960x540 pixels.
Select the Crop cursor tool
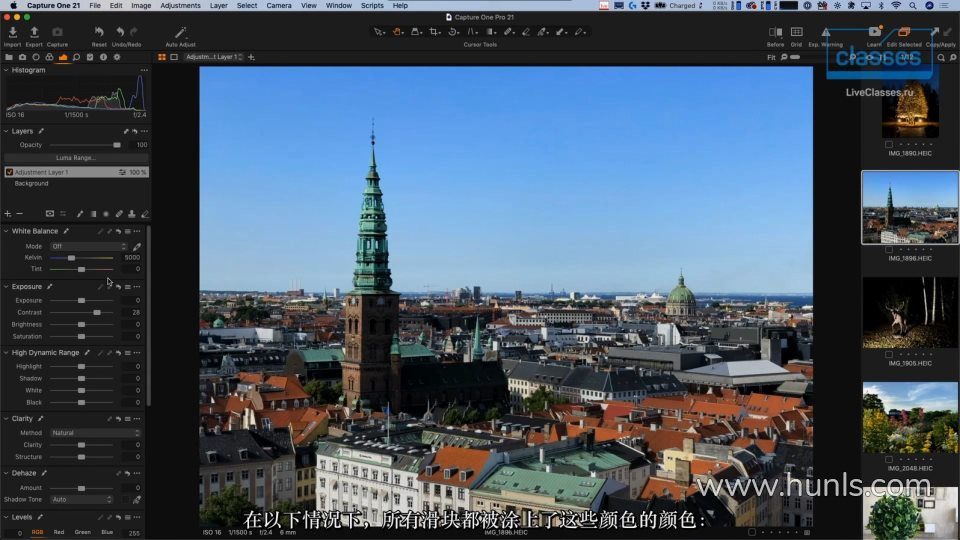click(435, 32)
